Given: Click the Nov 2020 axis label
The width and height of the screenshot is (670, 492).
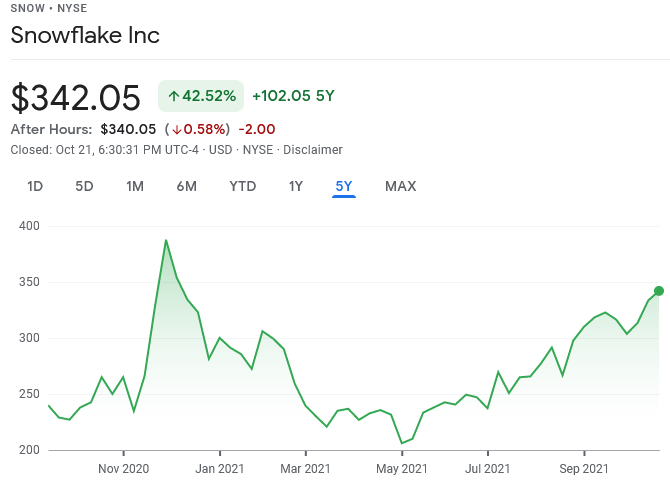Looking at the screenshot, I should pos(123,469).
